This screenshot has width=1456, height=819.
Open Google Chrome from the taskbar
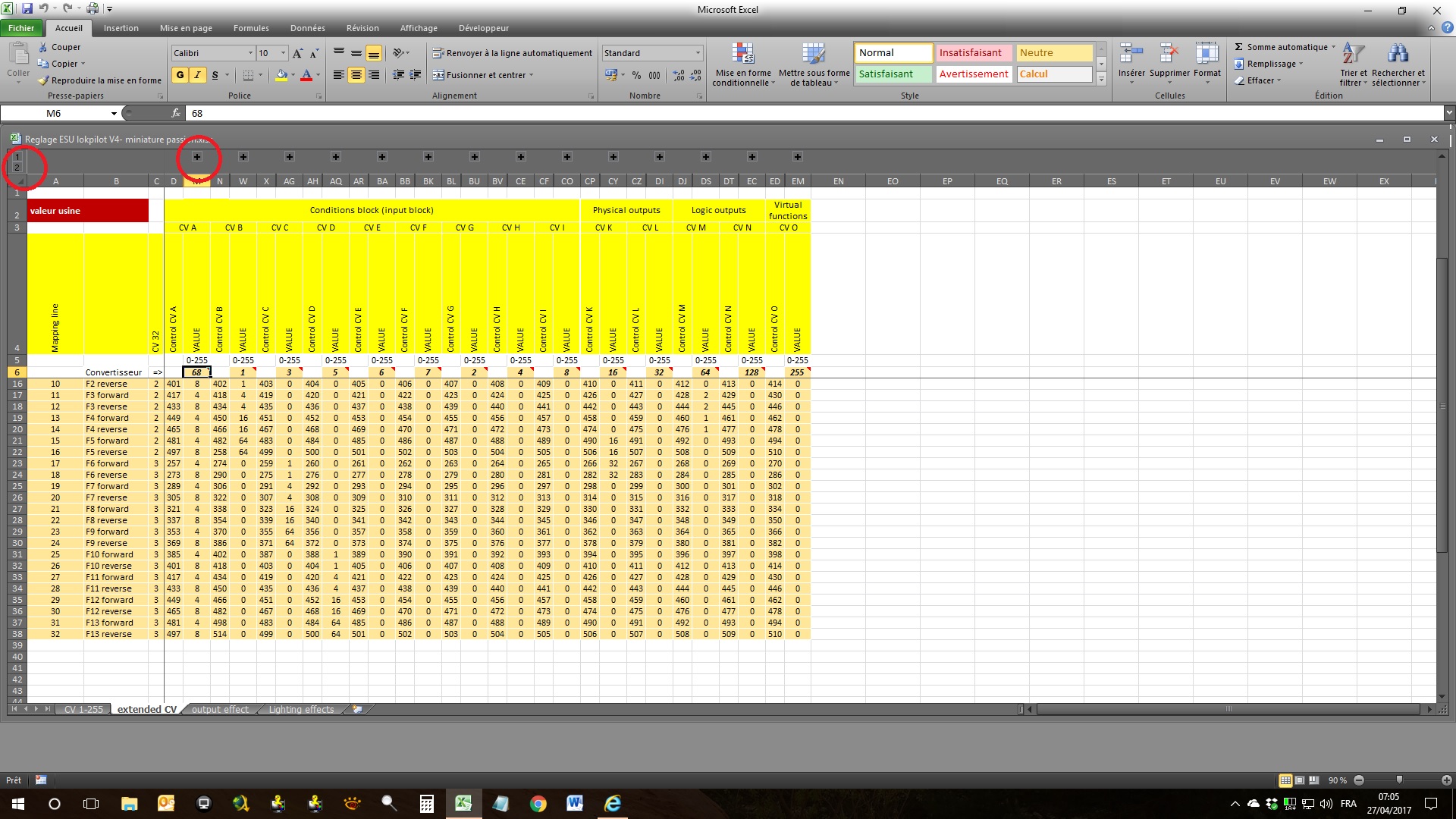538,803
